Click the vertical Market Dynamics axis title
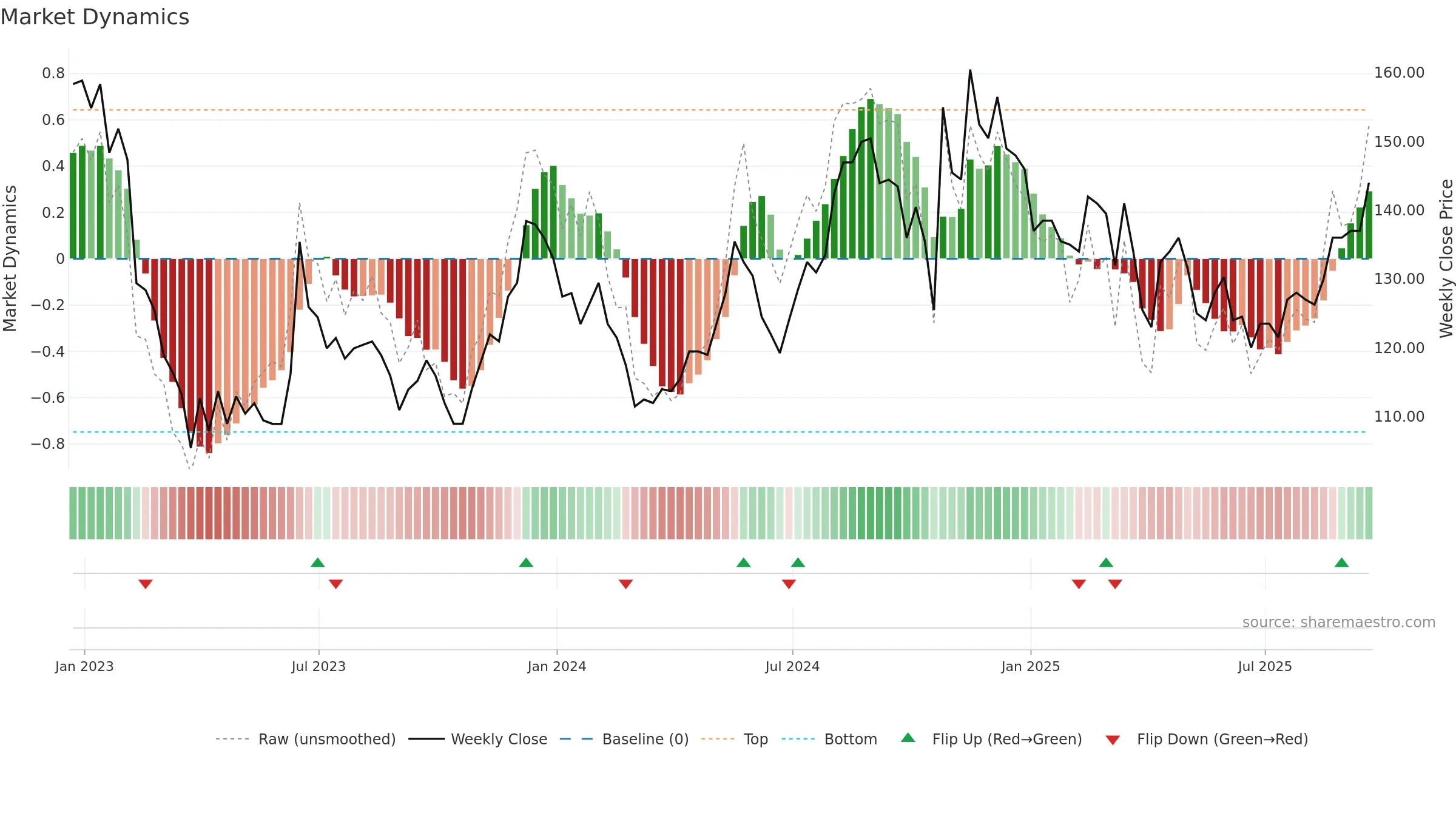This screenshot has width=1456, height=819. pyautogui.click(x=10, y=258)
